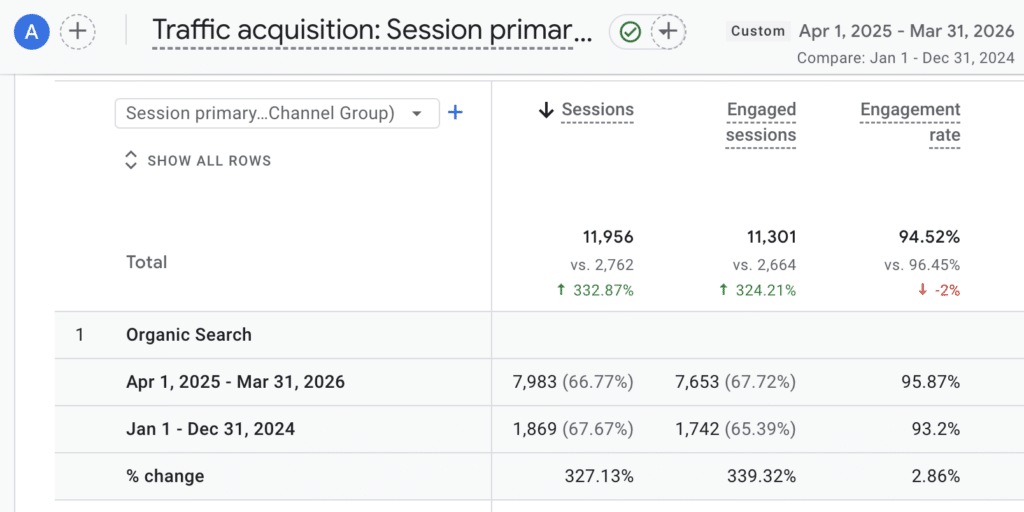The image size is (1024, 512).
Task: Open date range Apr 1, 2025 - Mar 31, 2026
Action: point(907,31)
